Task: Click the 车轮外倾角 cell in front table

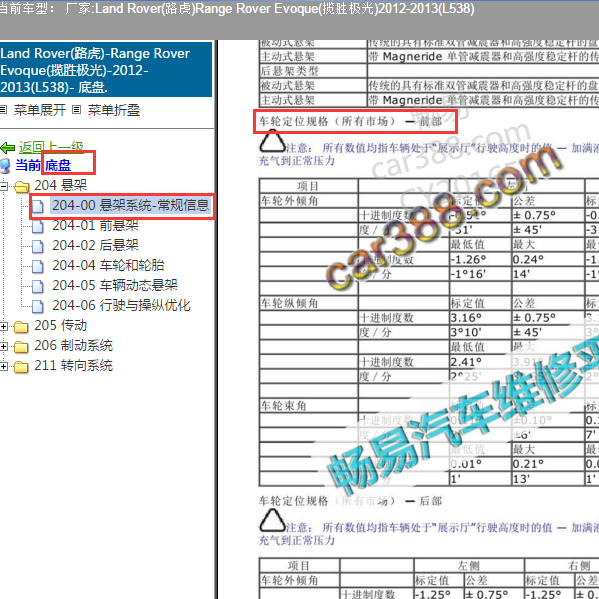Action: (x=308, y=201)
